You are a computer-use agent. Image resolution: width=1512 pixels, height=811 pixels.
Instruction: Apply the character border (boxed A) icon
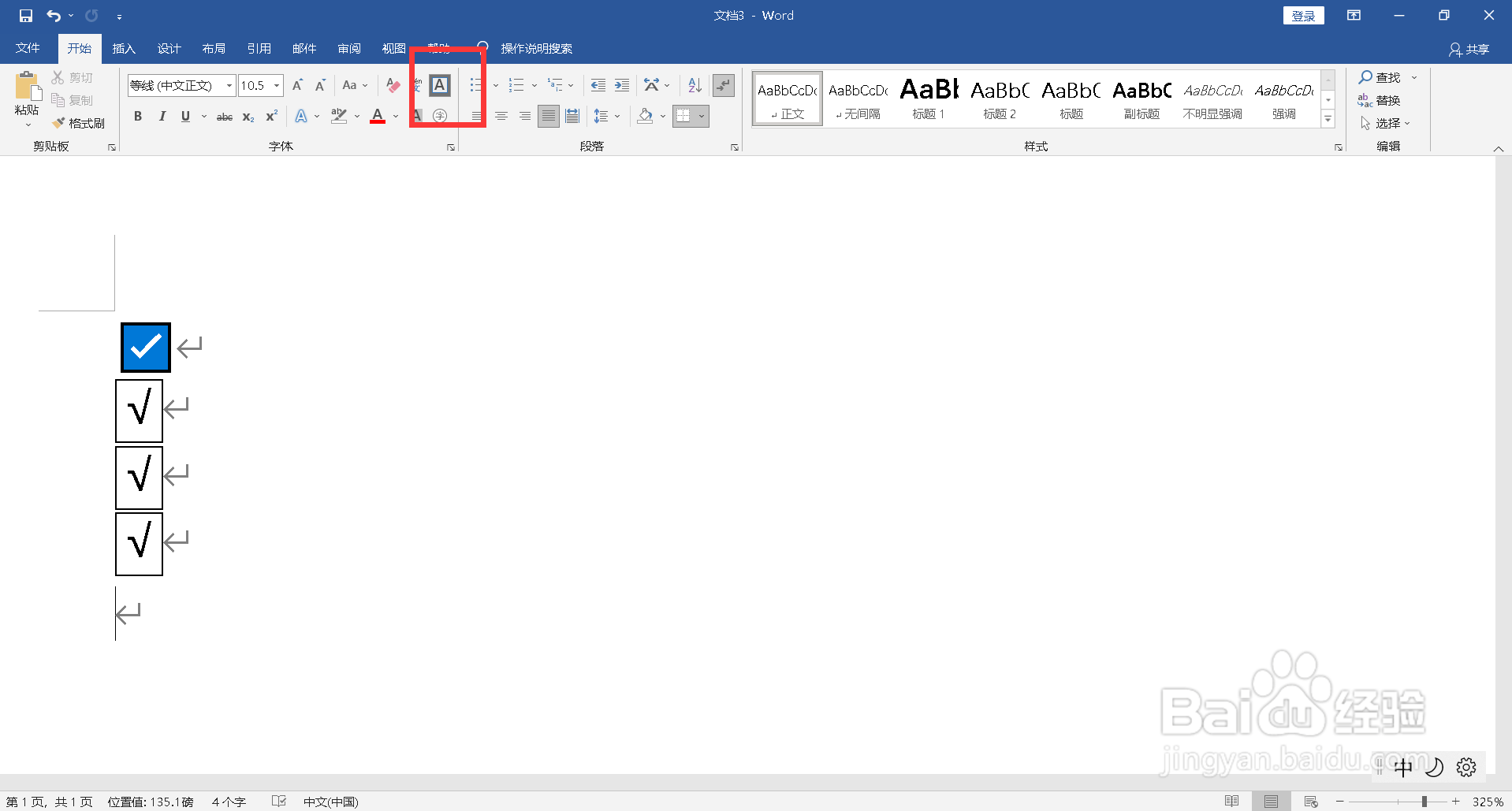[x=440, y=85]
